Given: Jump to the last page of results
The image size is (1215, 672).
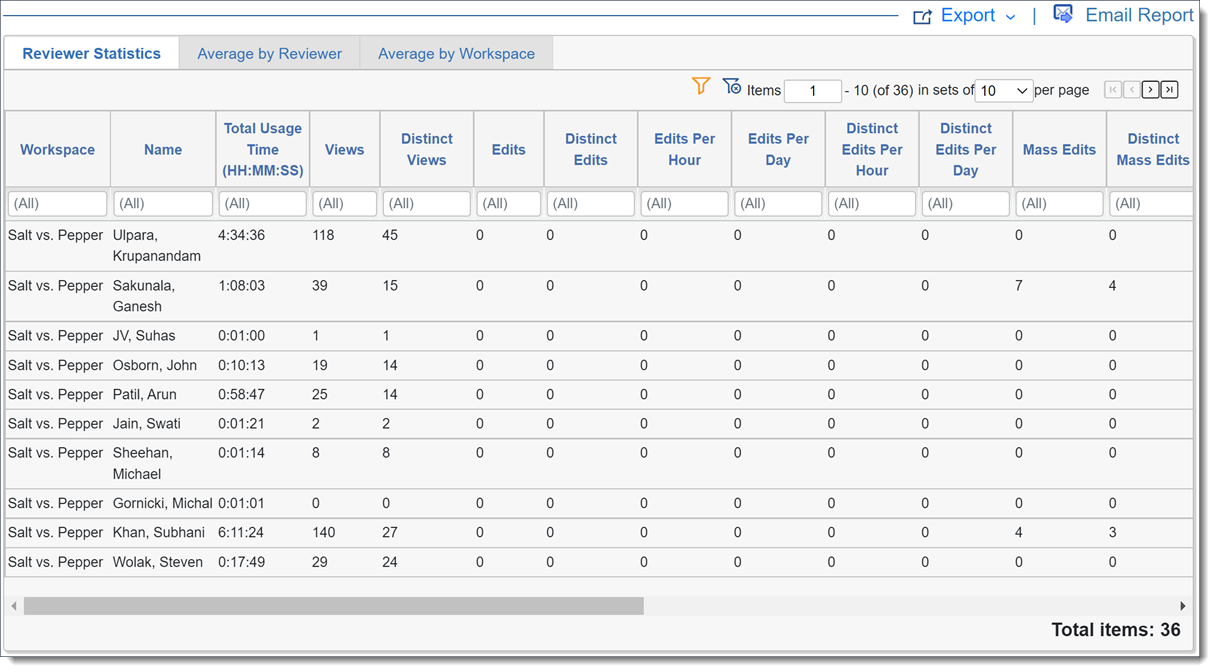Looking at the screenshot, I should click(x=1169, y=90).
